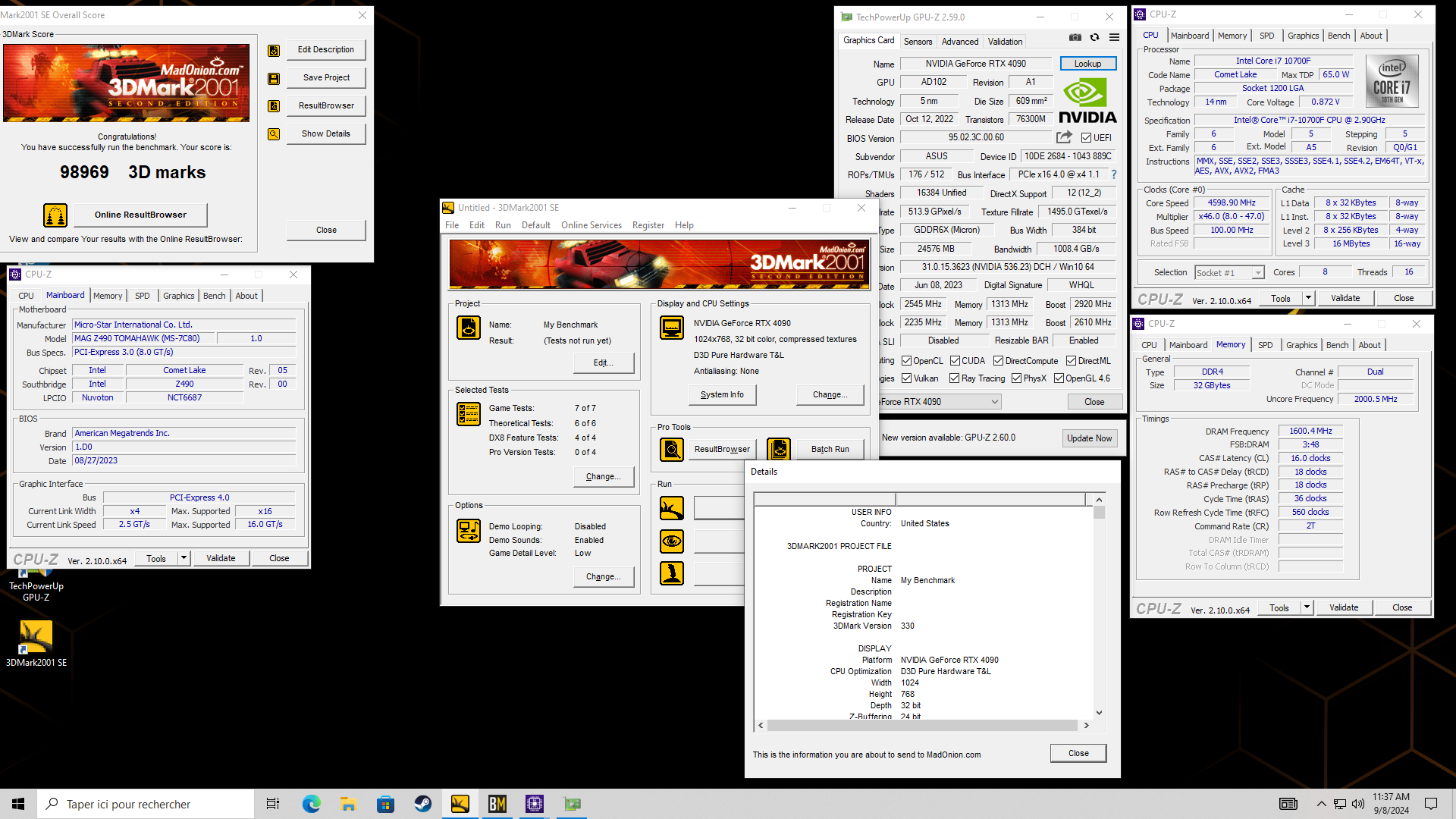Toggle the OpenCL checkbox
This screenshot has height=819, width=1456.
pyautogui.click(x=906, y=361)
